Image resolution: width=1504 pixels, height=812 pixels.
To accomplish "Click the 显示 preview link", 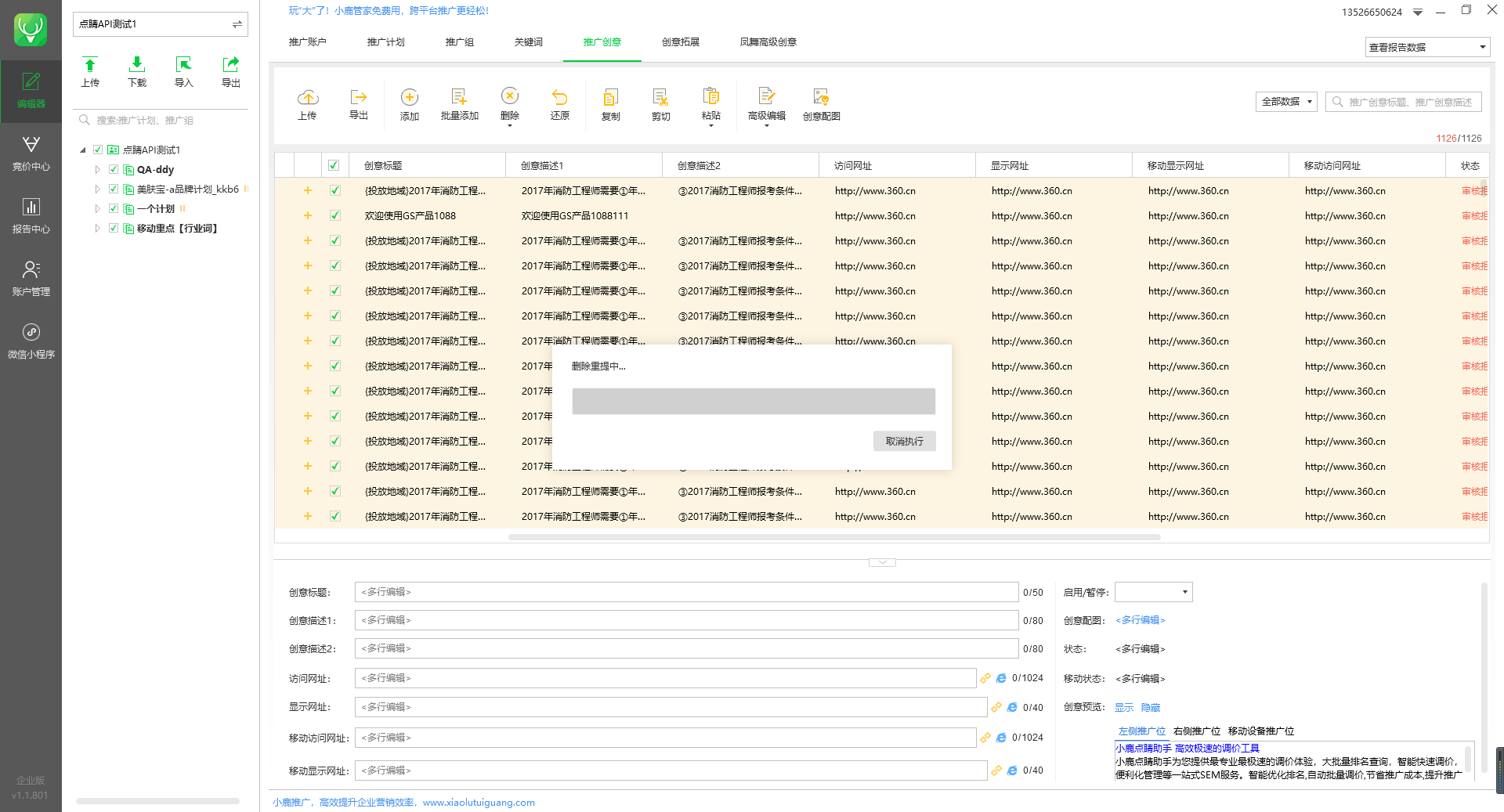I will pos(1124,707).
